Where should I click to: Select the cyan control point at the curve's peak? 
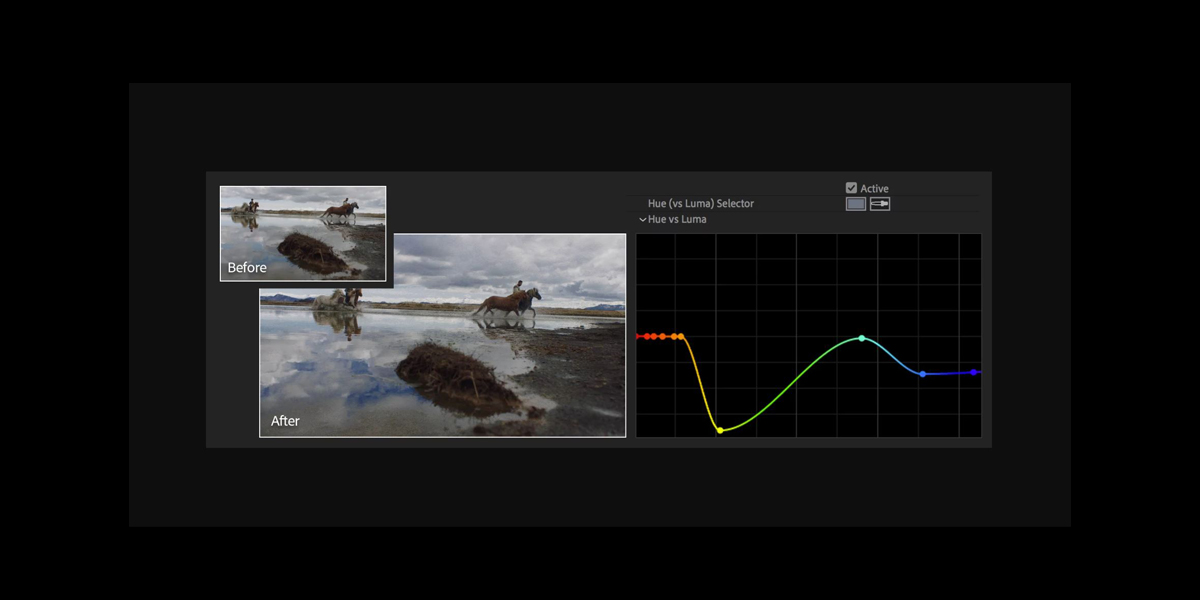[x=861, y=338]
